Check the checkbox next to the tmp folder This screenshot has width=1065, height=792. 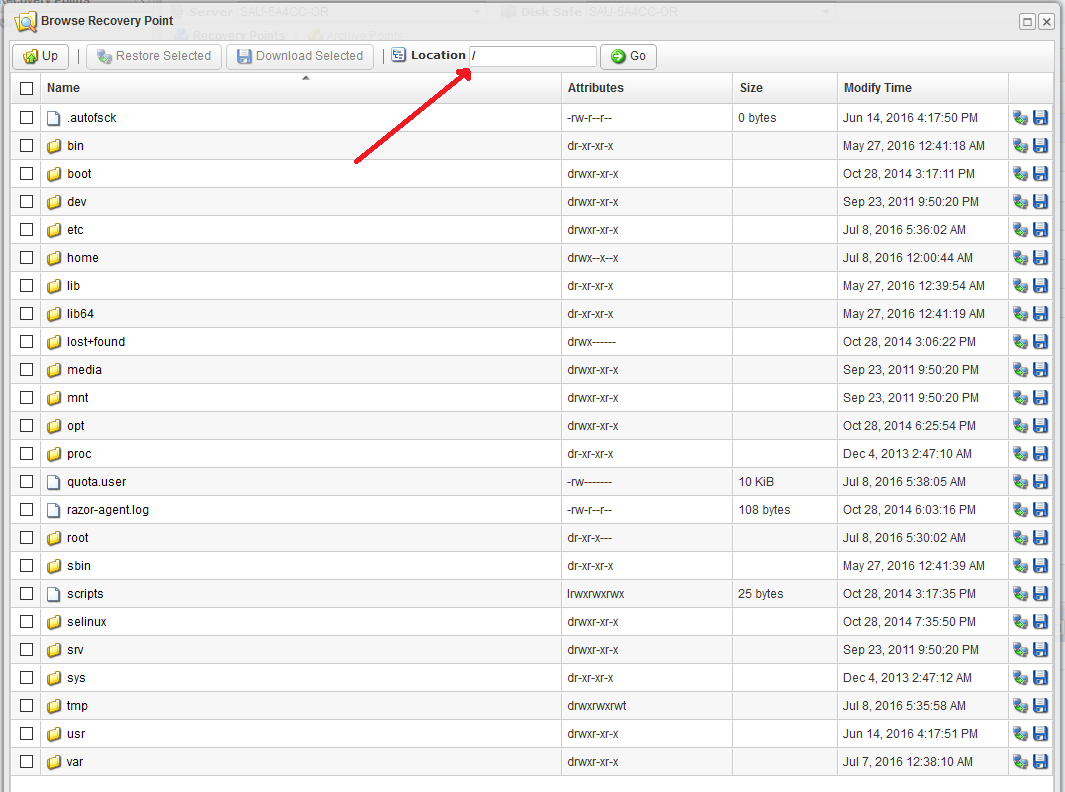25,705
